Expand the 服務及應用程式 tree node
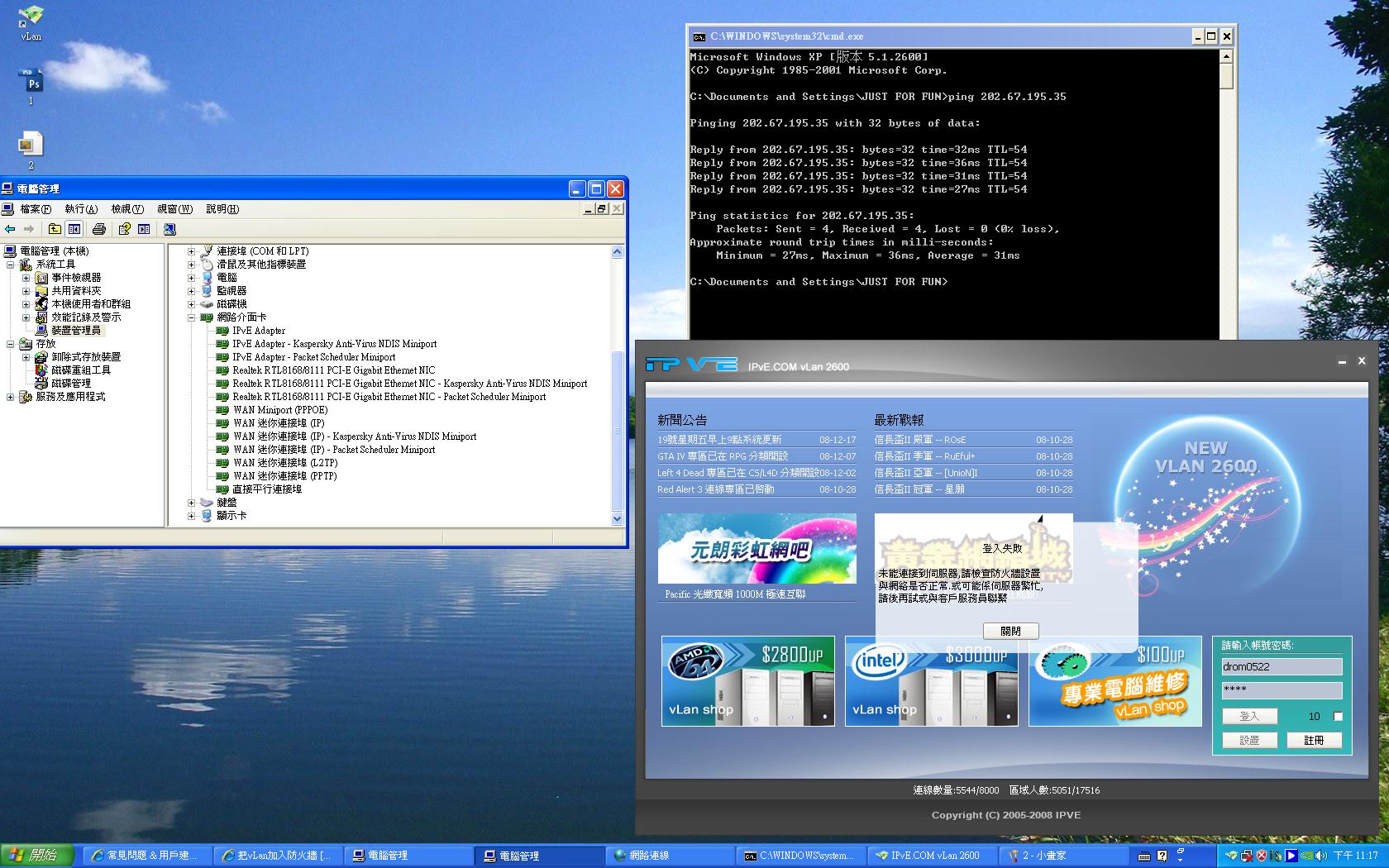 click(x=10, y=397)
